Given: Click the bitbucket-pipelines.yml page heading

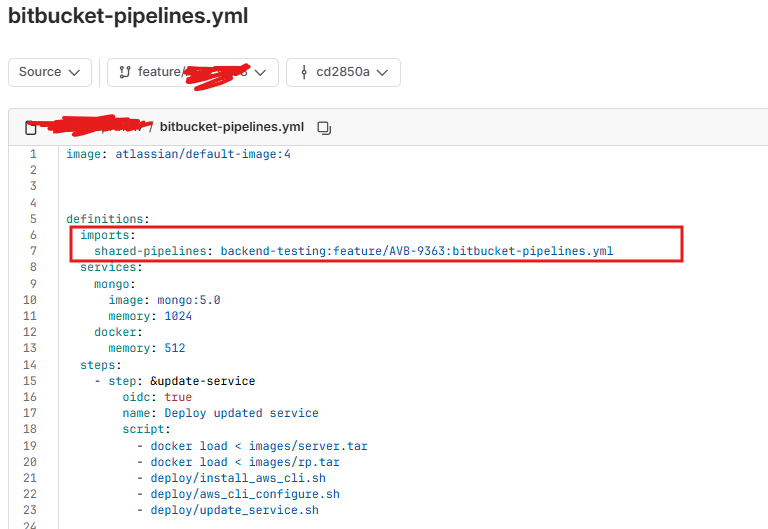Looking at the screenshot, I should pyautogui.click(x=128, y=16).
